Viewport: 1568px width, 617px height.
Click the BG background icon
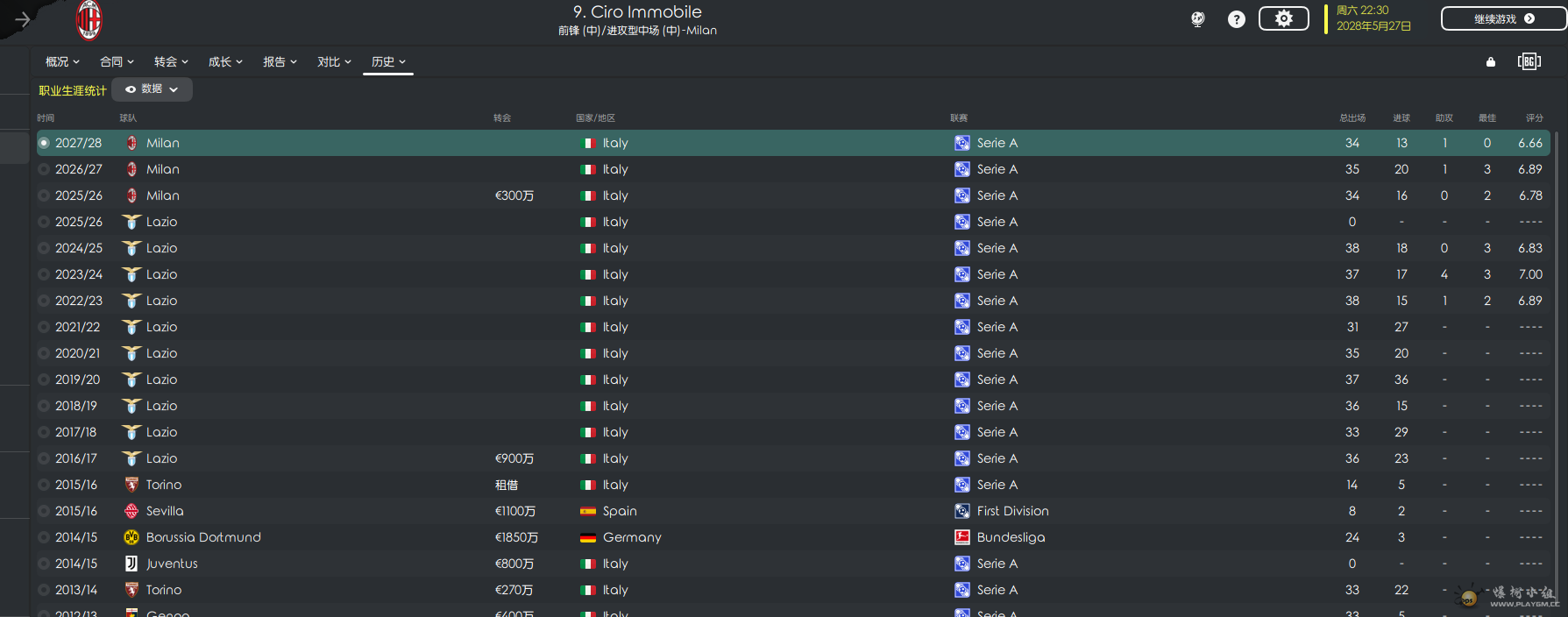point(1529,61)
